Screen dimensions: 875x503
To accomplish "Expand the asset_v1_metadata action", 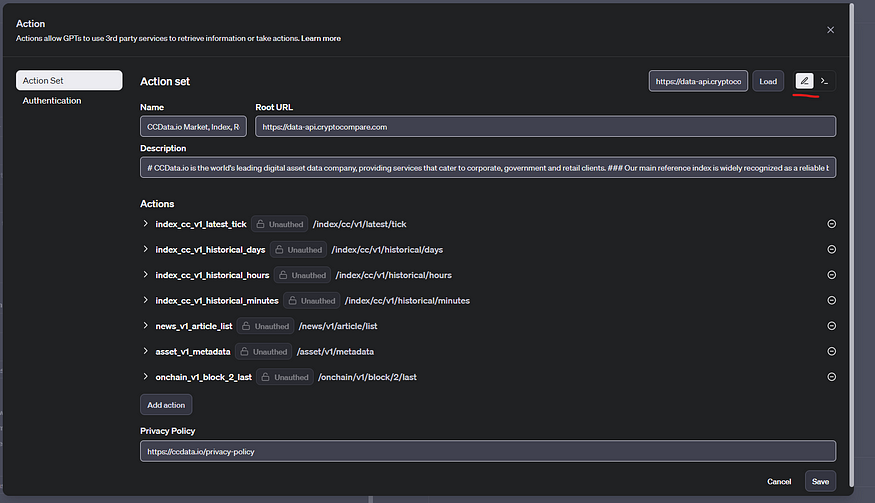I will click(146, 351).
